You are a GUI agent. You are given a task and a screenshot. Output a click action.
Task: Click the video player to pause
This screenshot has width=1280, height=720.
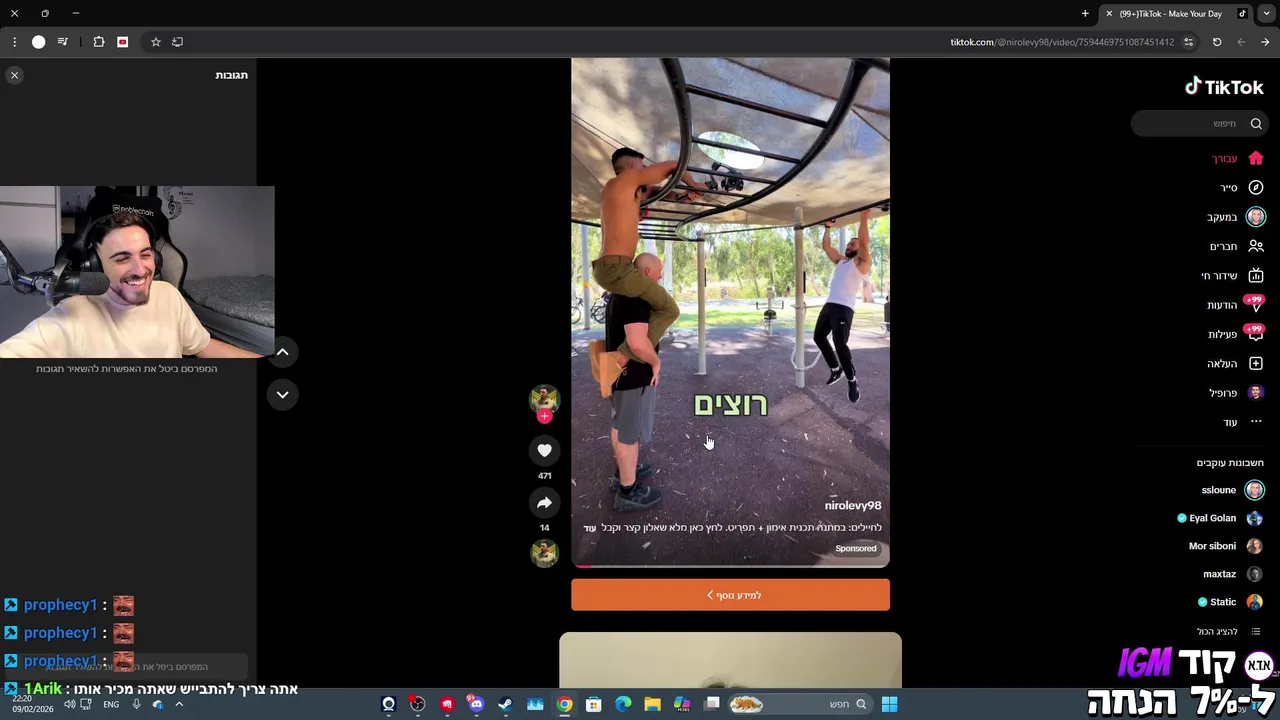click(730, 312)
